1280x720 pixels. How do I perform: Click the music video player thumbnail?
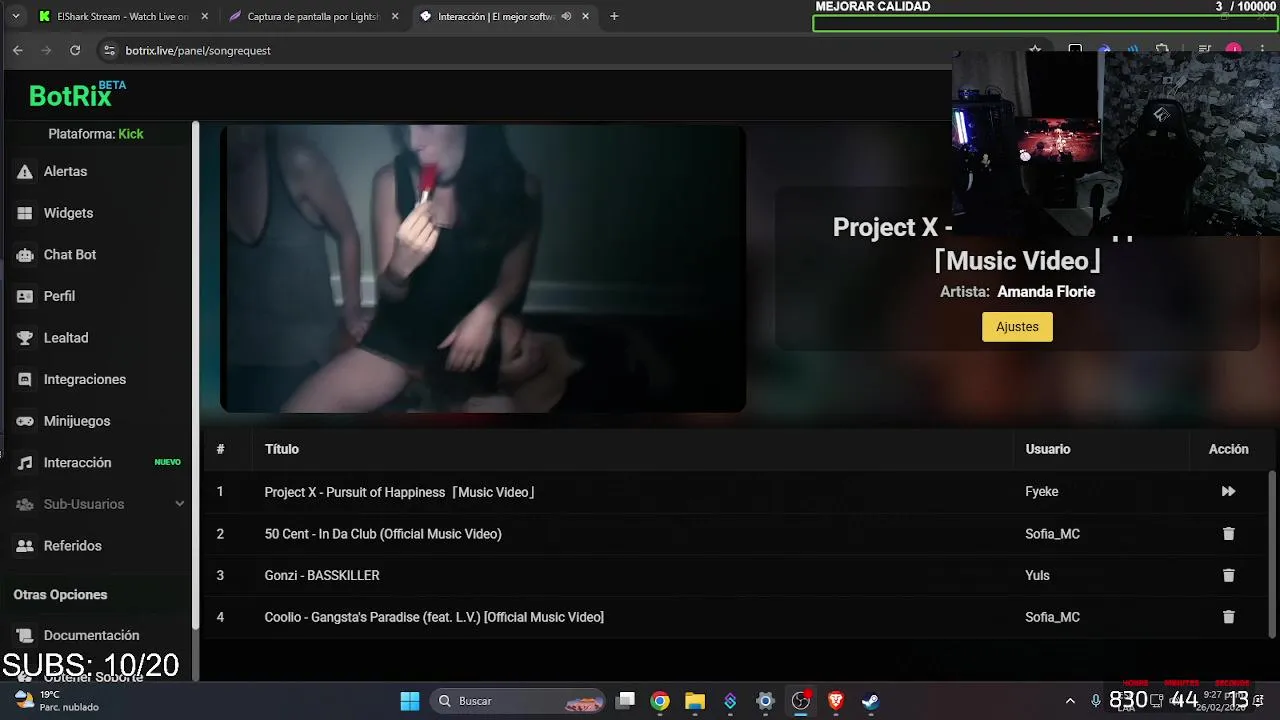(483, 269)
